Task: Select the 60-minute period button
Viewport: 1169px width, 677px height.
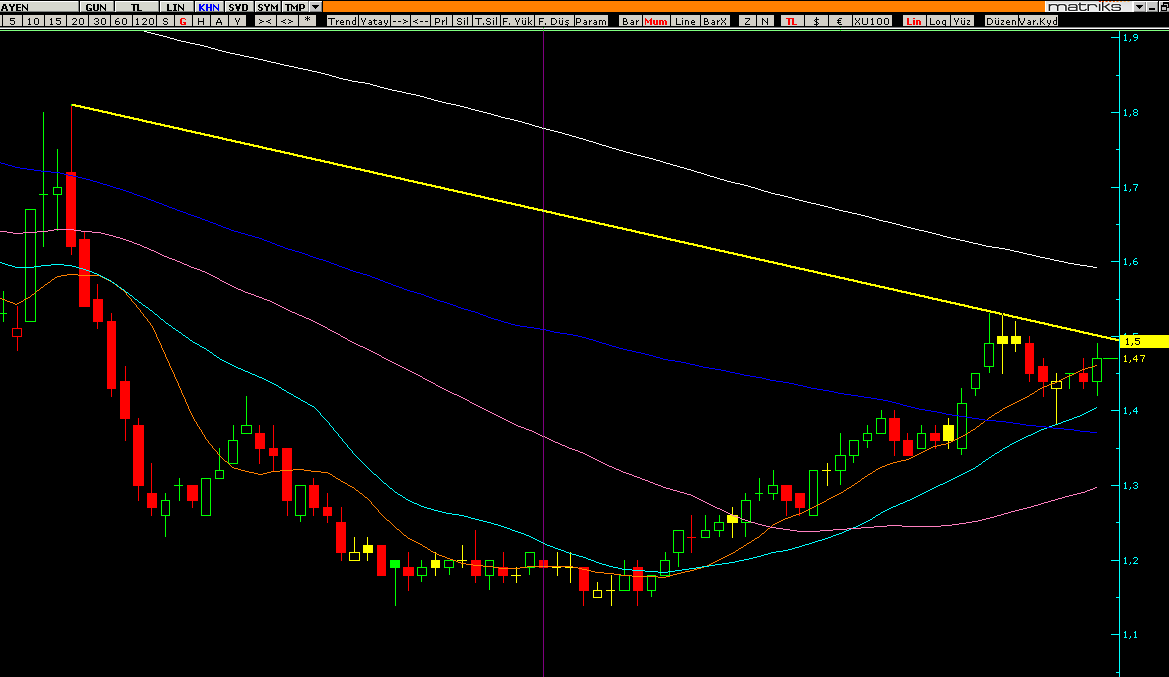Action: click(122, 21)
